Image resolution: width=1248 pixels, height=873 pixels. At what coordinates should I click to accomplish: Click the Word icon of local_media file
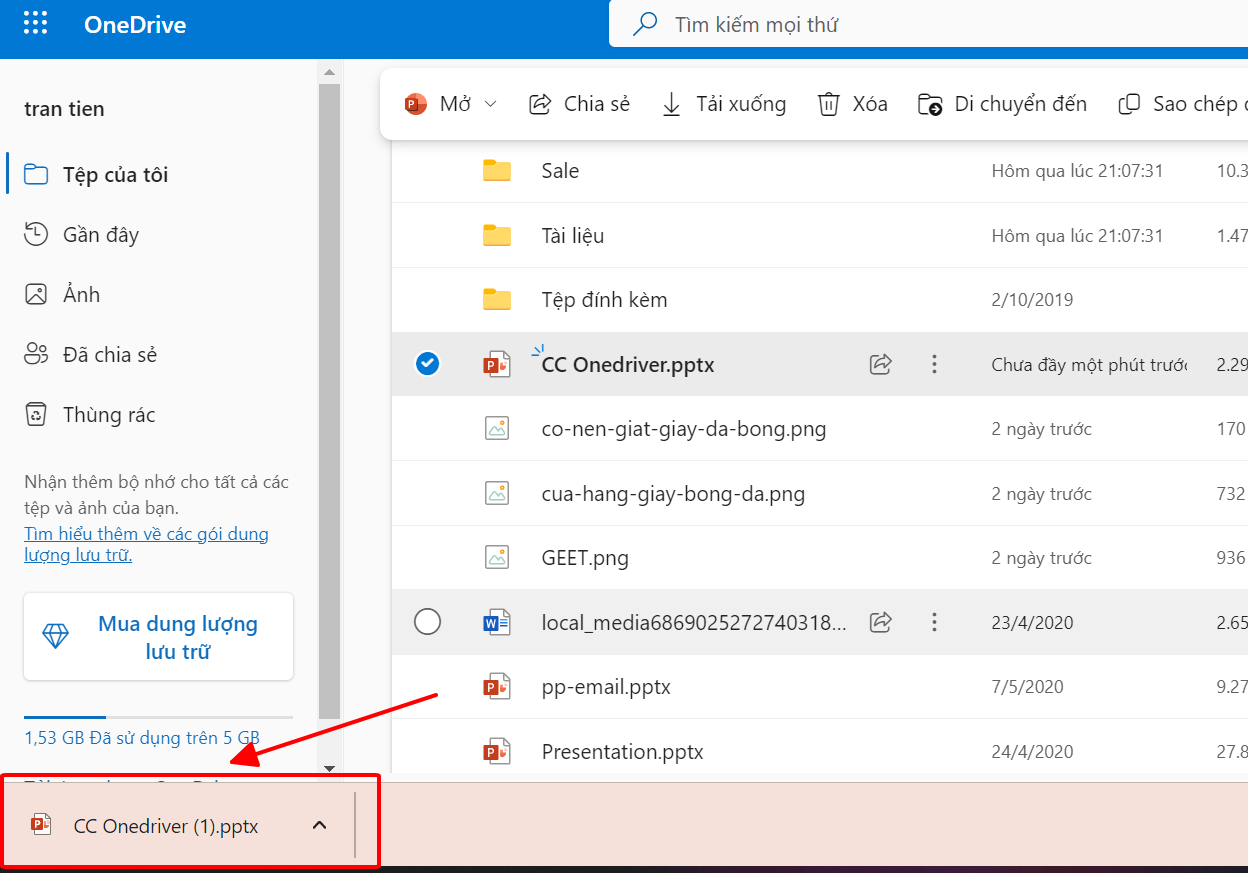click(x=497, y=622)
